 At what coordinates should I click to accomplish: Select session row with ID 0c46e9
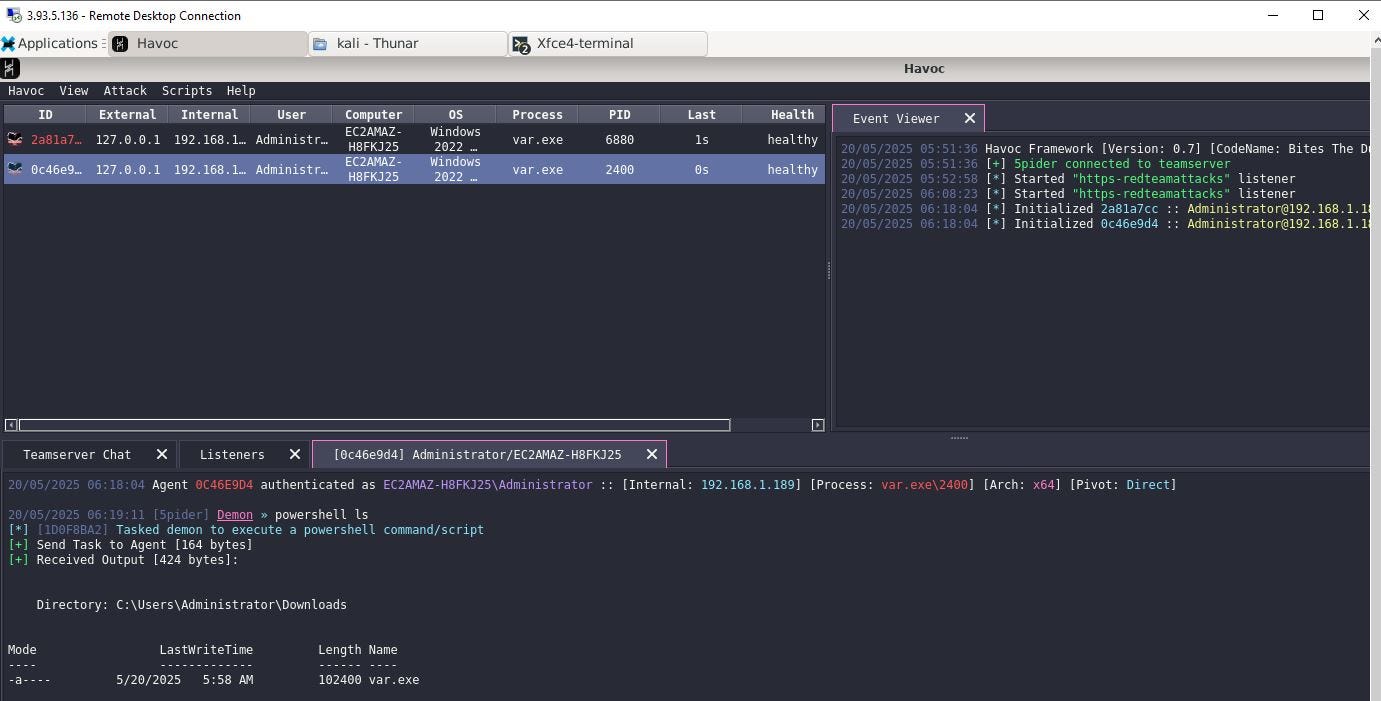click(414, 169)
